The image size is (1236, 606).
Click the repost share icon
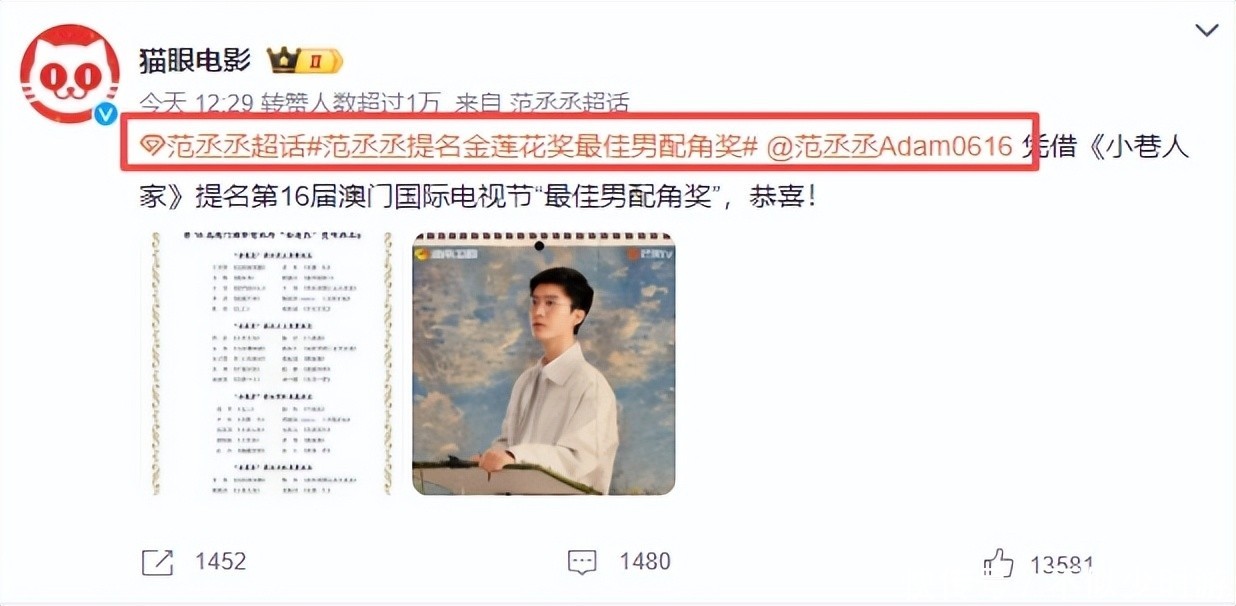[157, 562]
